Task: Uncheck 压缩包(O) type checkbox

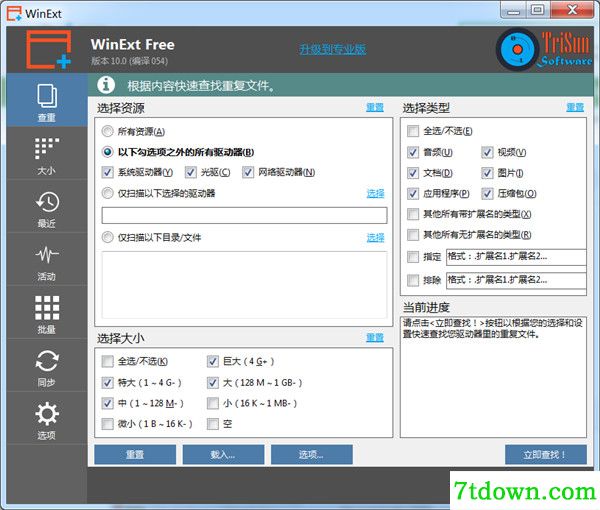Action: pyautogui.click(x=487, y=194)
